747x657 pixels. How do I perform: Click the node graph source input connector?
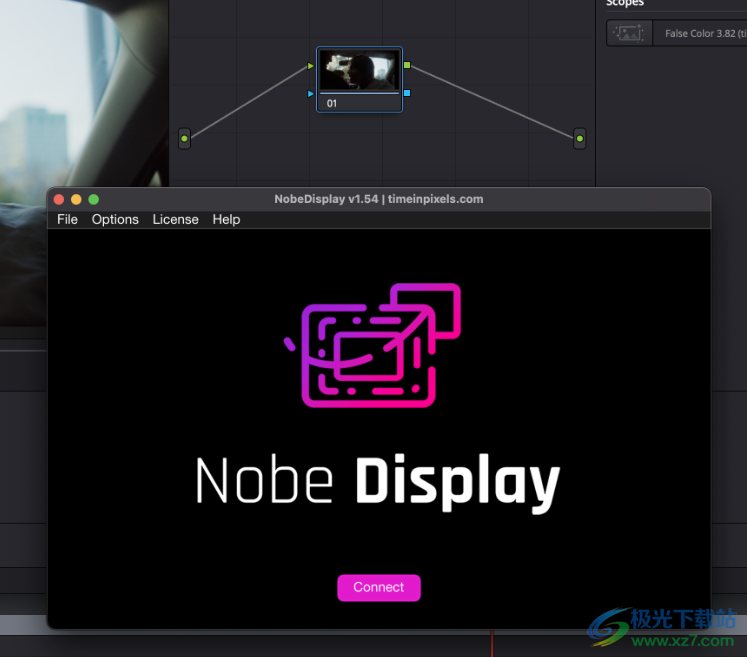(x=184, y=139)
